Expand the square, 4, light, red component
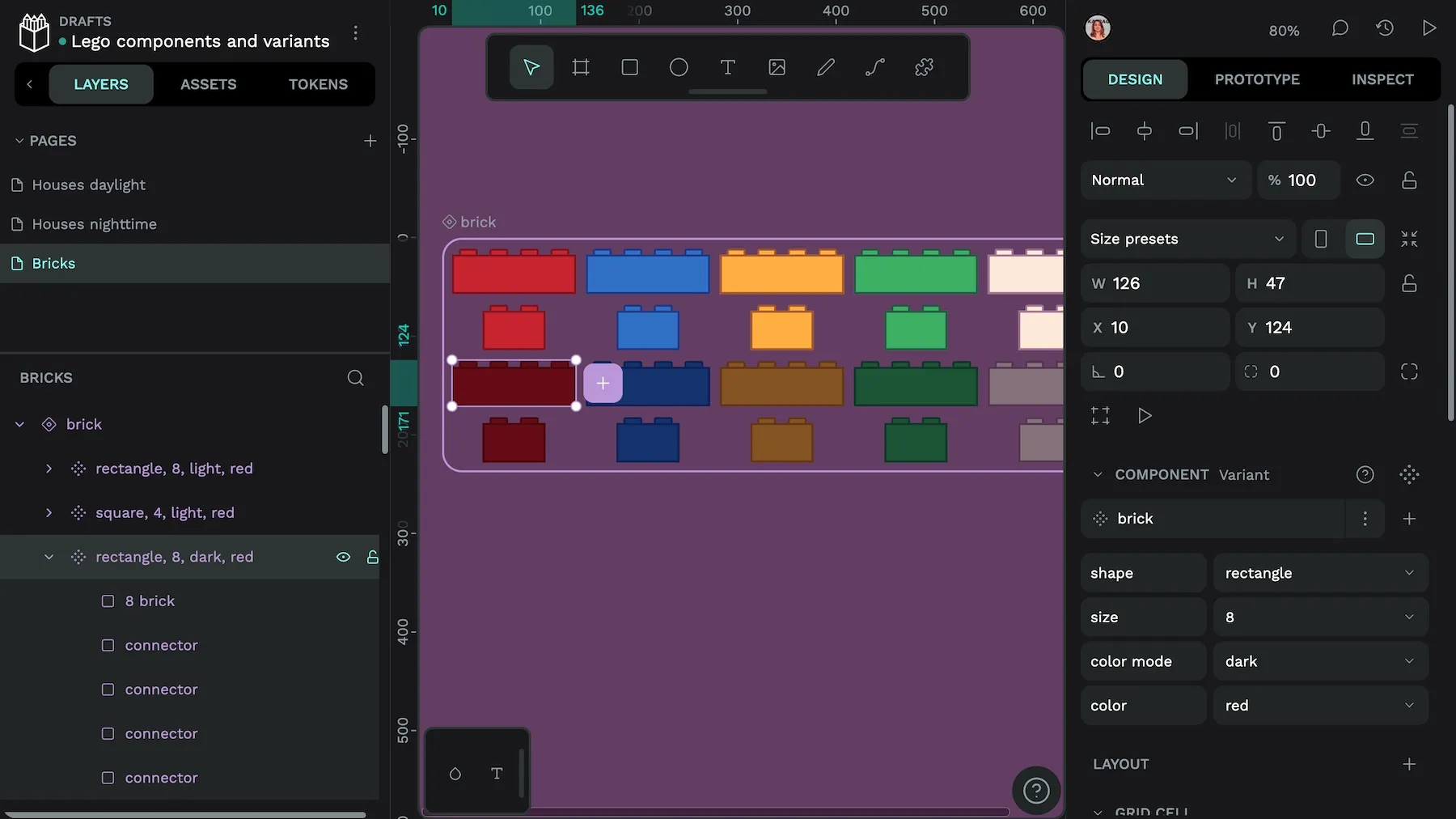 [x=49, y=512]
